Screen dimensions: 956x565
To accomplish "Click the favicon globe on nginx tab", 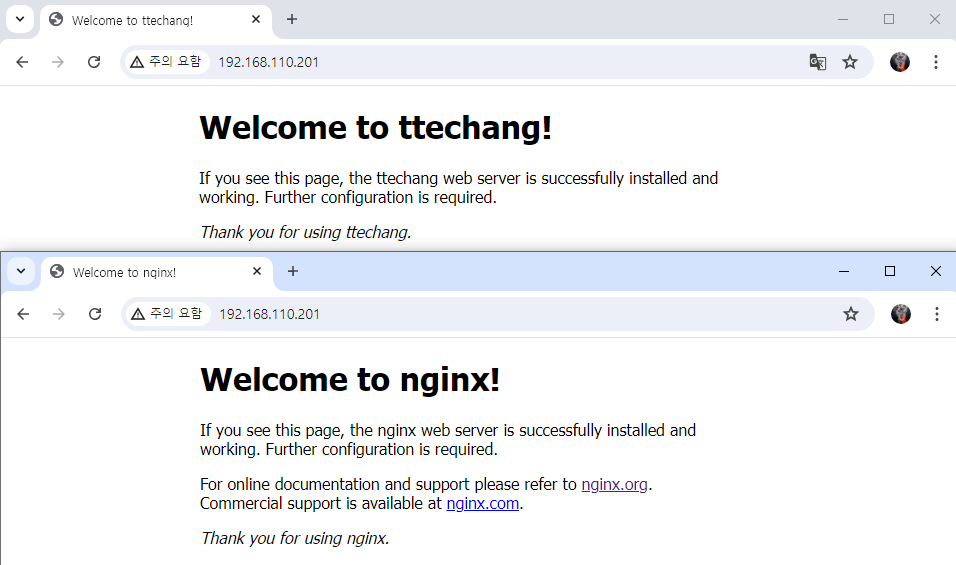I will 57,272.
